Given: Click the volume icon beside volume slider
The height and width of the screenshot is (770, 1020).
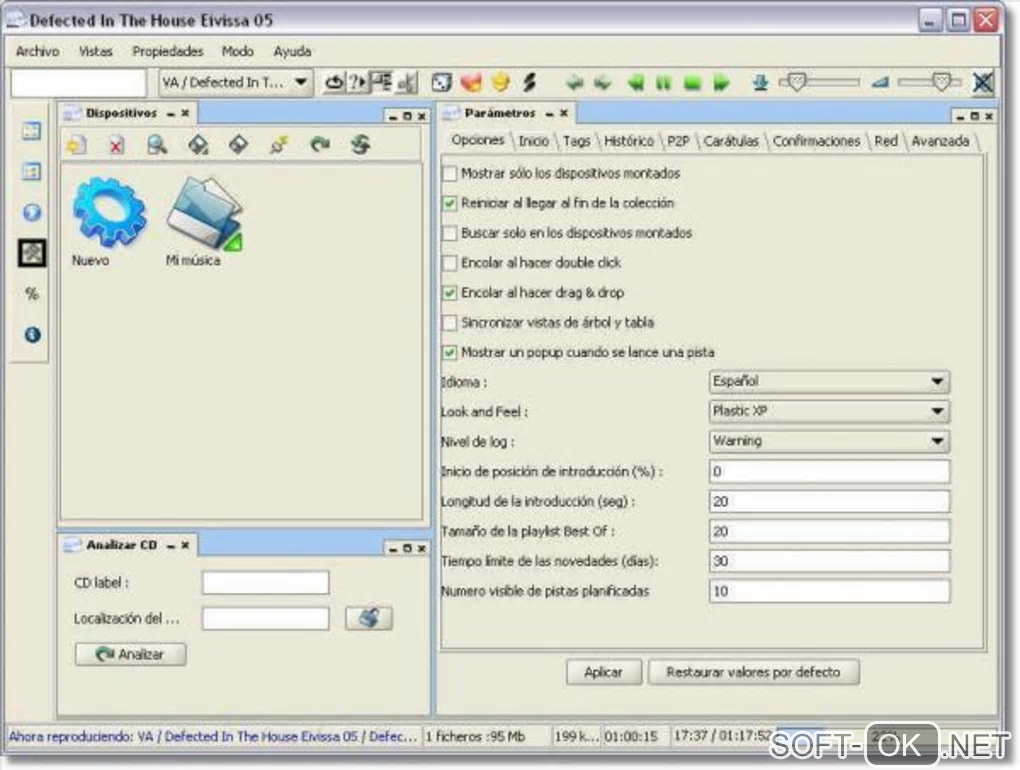Looking at the screenshot, I should point(880,83).
